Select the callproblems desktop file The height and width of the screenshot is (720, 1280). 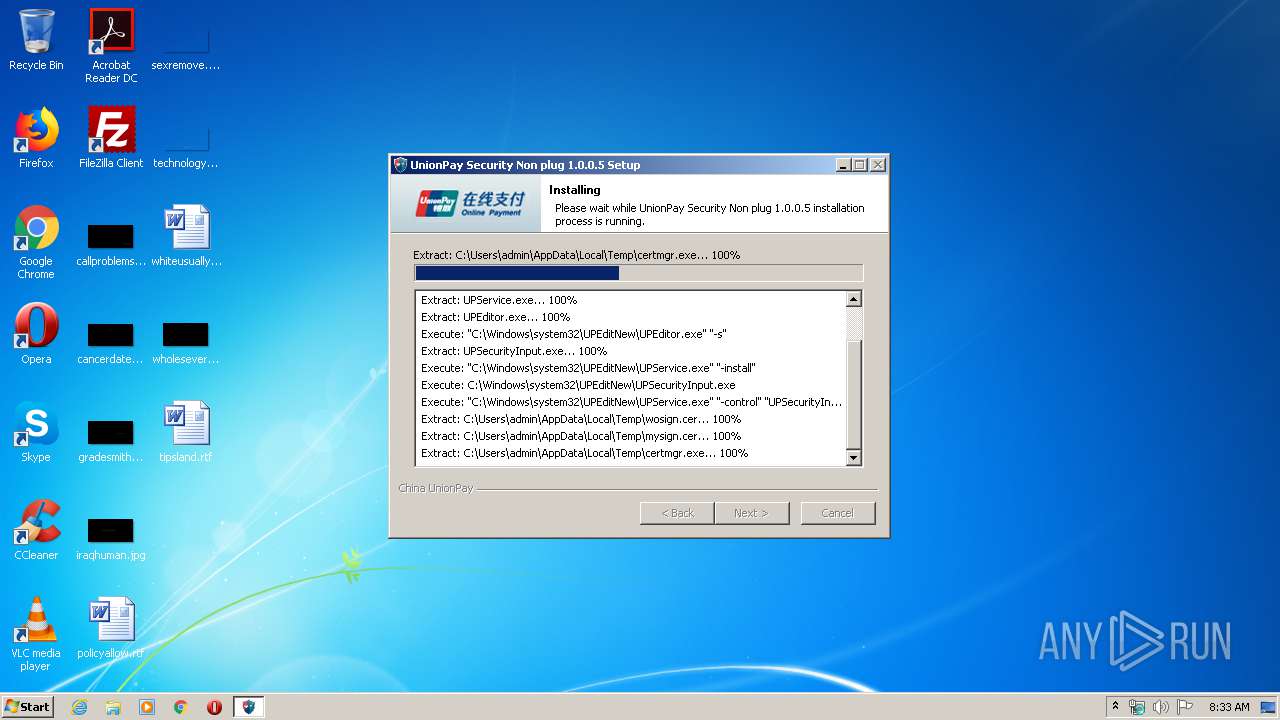click(x=111, y=242)
